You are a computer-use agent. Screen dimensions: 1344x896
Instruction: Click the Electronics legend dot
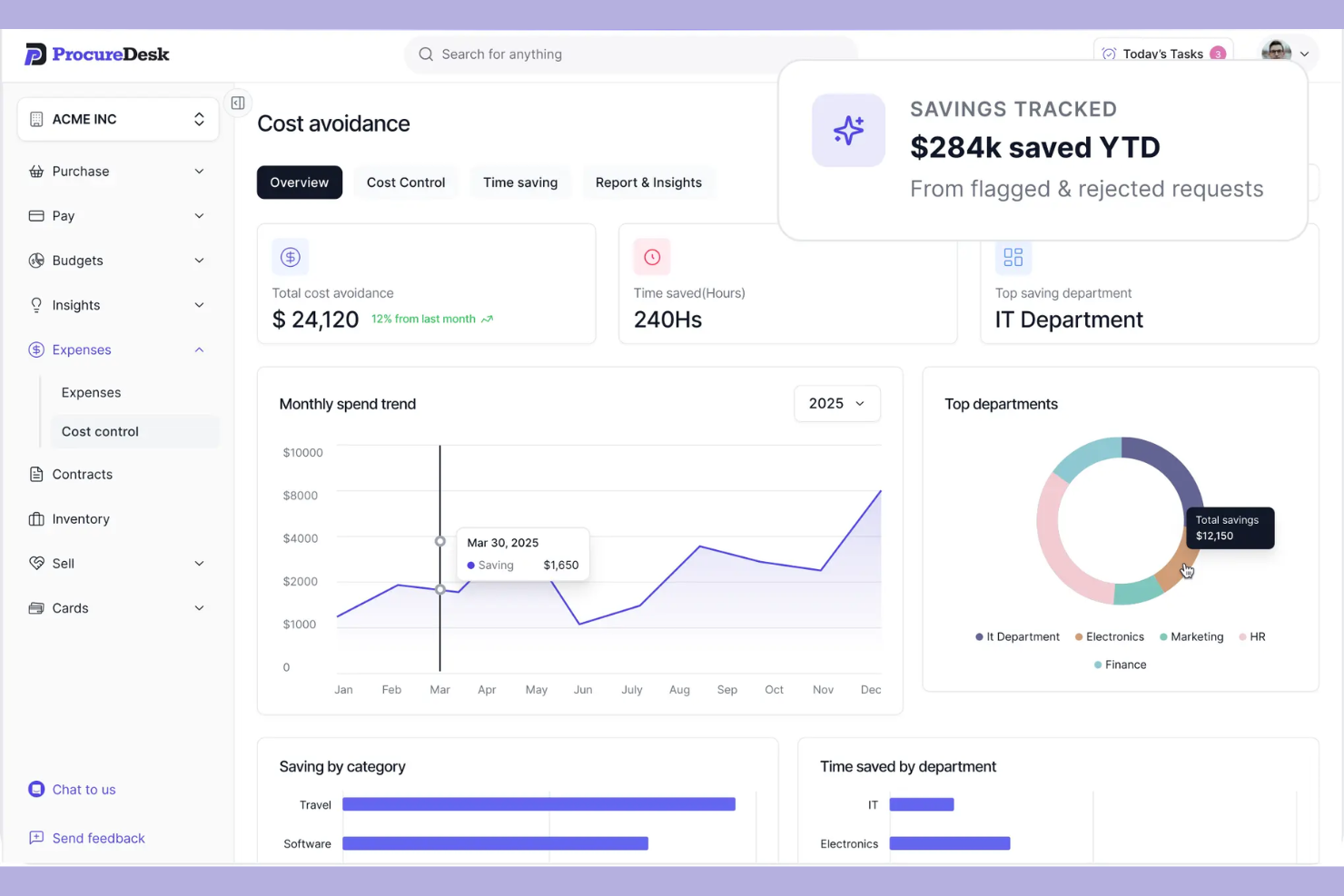tap(1079, 637)
